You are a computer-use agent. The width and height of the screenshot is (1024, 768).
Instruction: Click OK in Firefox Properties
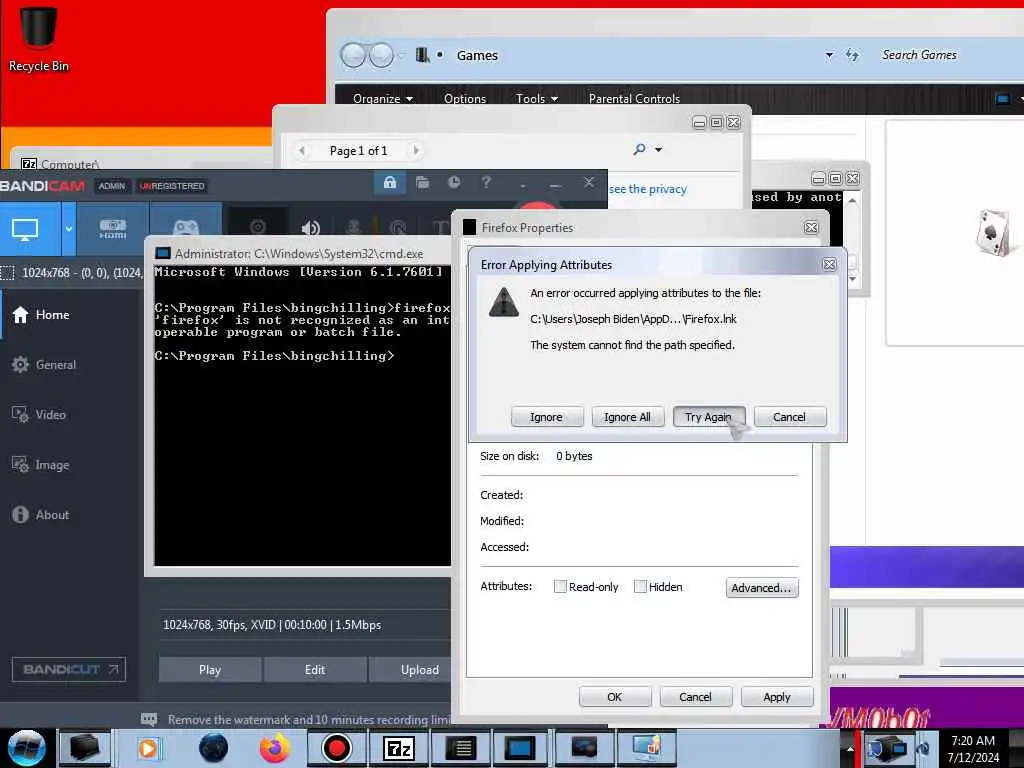tap(615, 697)
